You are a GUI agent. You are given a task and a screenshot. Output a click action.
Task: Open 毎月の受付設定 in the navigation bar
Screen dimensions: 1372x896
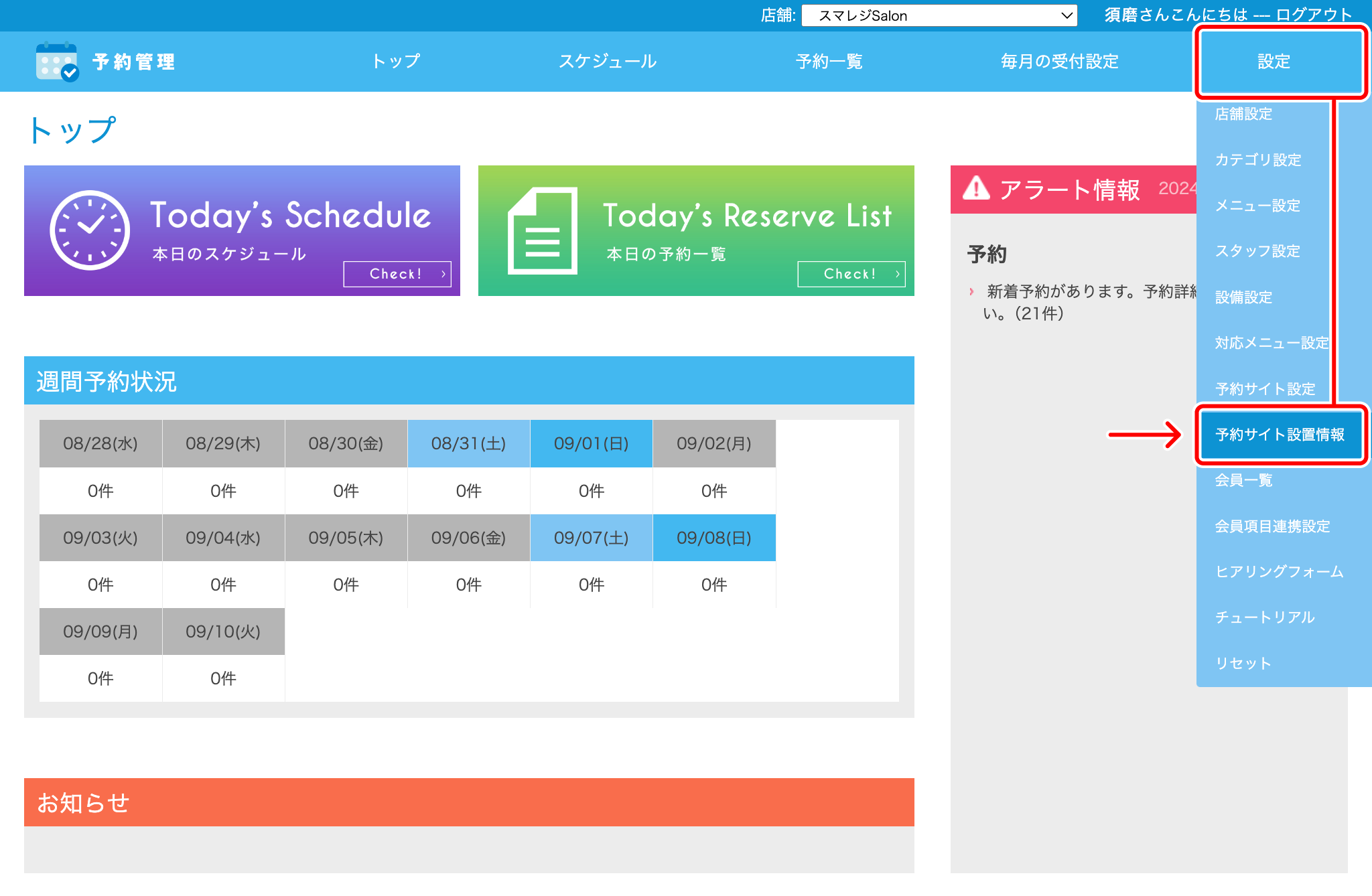point(1059,62)
